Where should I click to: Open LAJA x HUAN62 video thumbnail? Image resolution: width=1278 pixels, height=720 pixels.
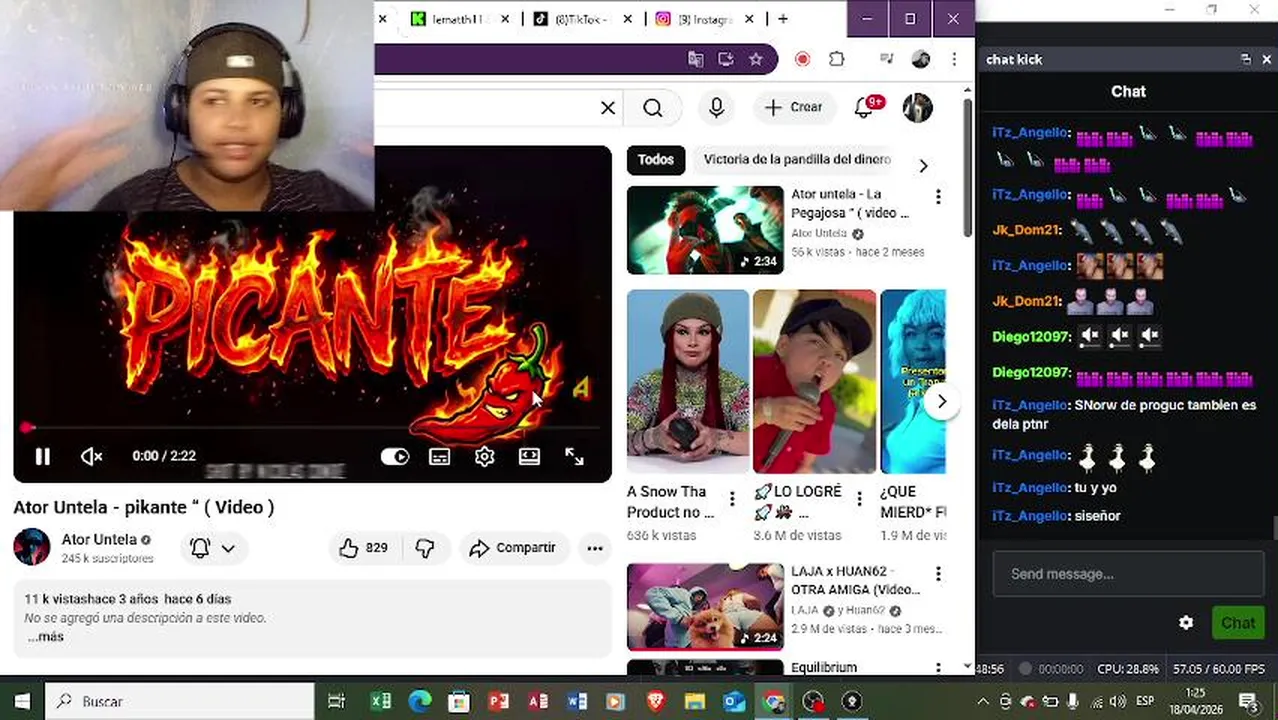(x=705, y=607)
